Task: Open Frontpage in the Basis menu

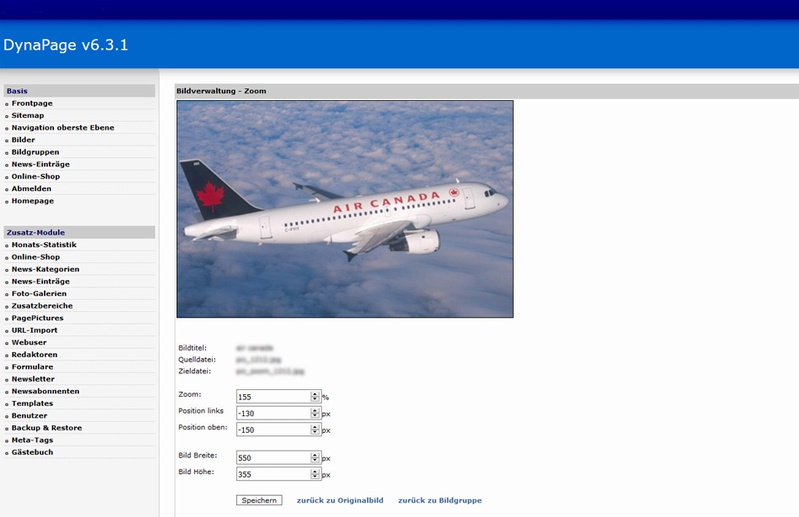Action: 32,104
